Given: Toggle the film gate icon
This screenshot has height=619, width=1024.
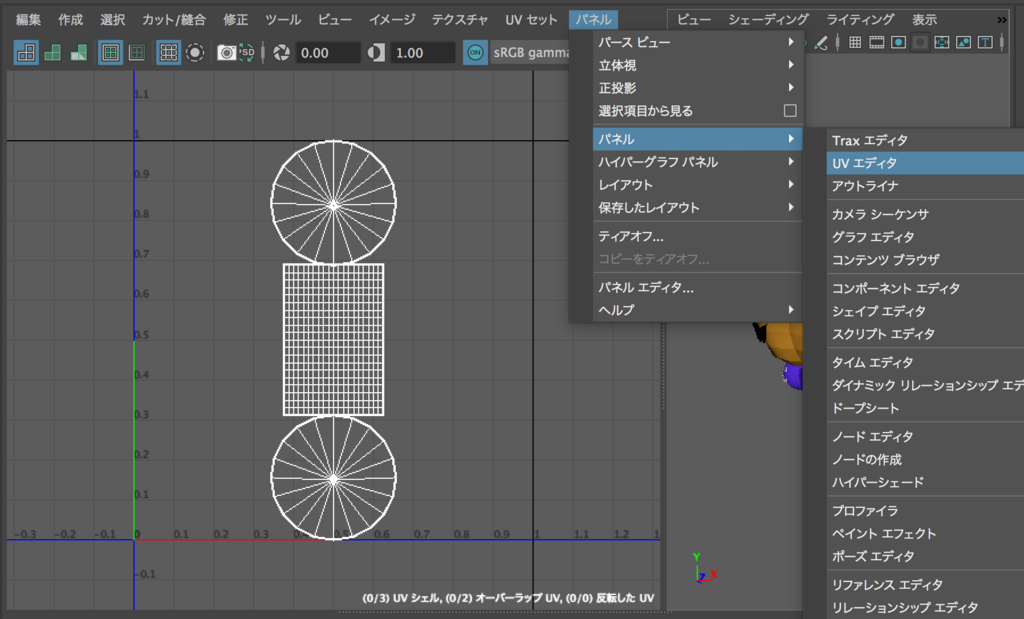Looking at the screenshot, I should coord(876,42).
